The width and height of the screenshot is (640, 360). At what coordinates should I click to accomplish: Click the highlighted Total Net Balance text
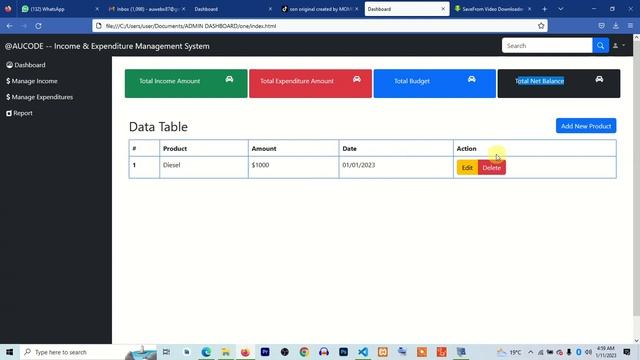540,81
